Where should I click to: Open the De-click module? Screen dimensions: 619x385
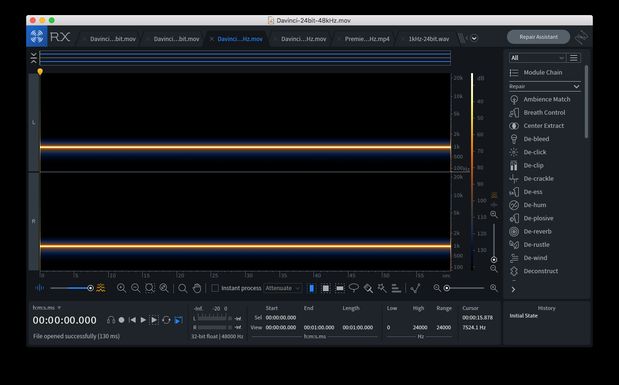point(528,152)
